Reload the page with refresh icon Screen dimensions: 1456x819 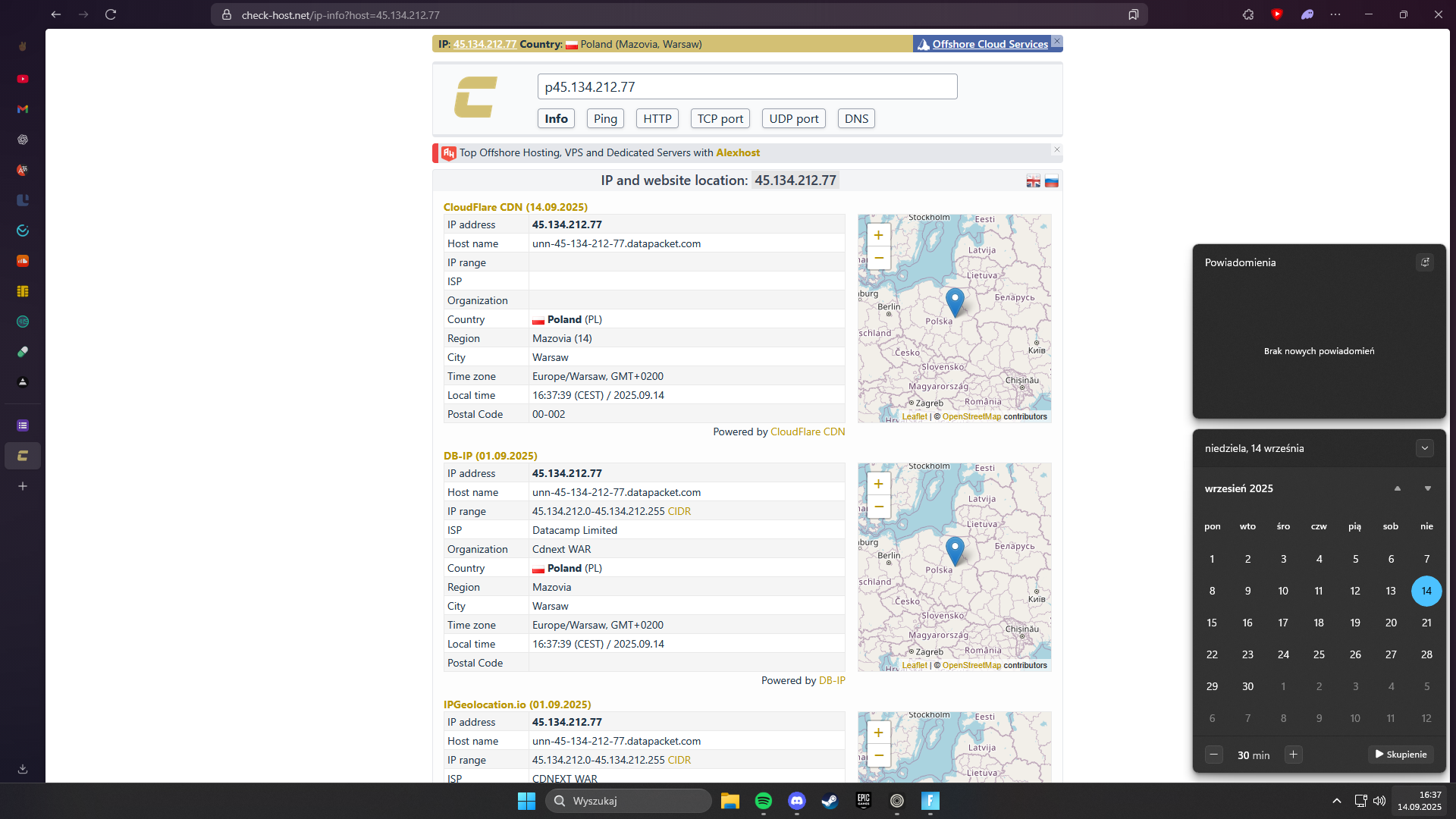point(111,14)
